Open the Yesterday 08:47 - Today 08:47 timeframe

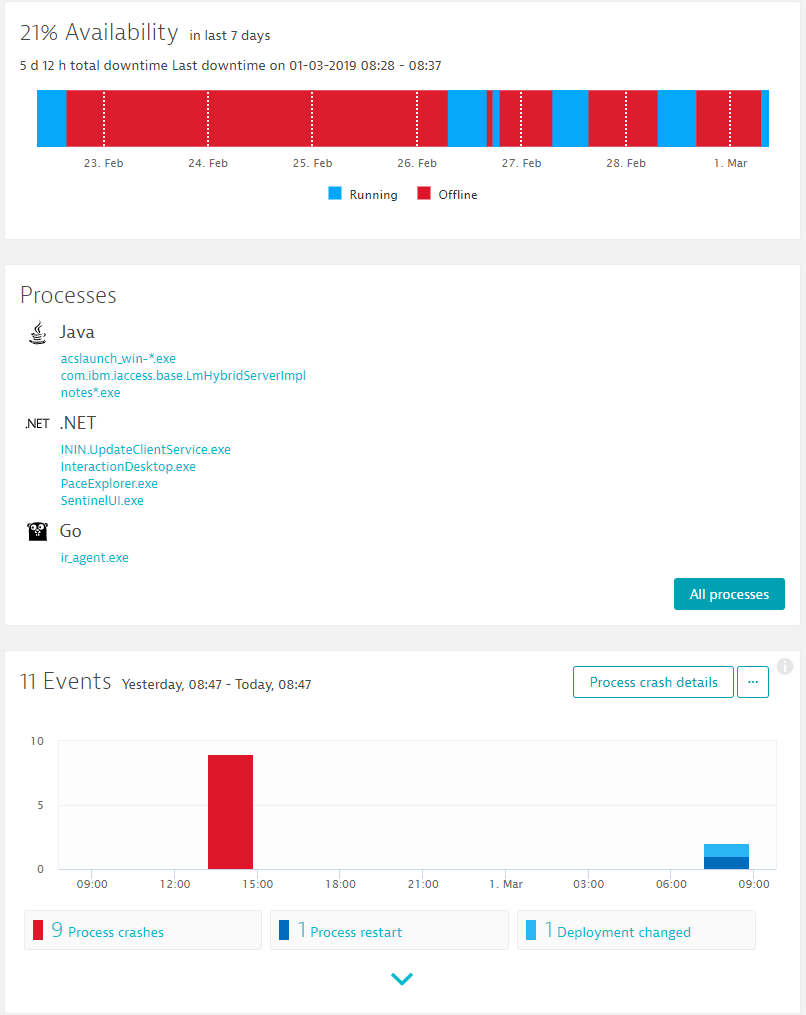coord(216,685)
